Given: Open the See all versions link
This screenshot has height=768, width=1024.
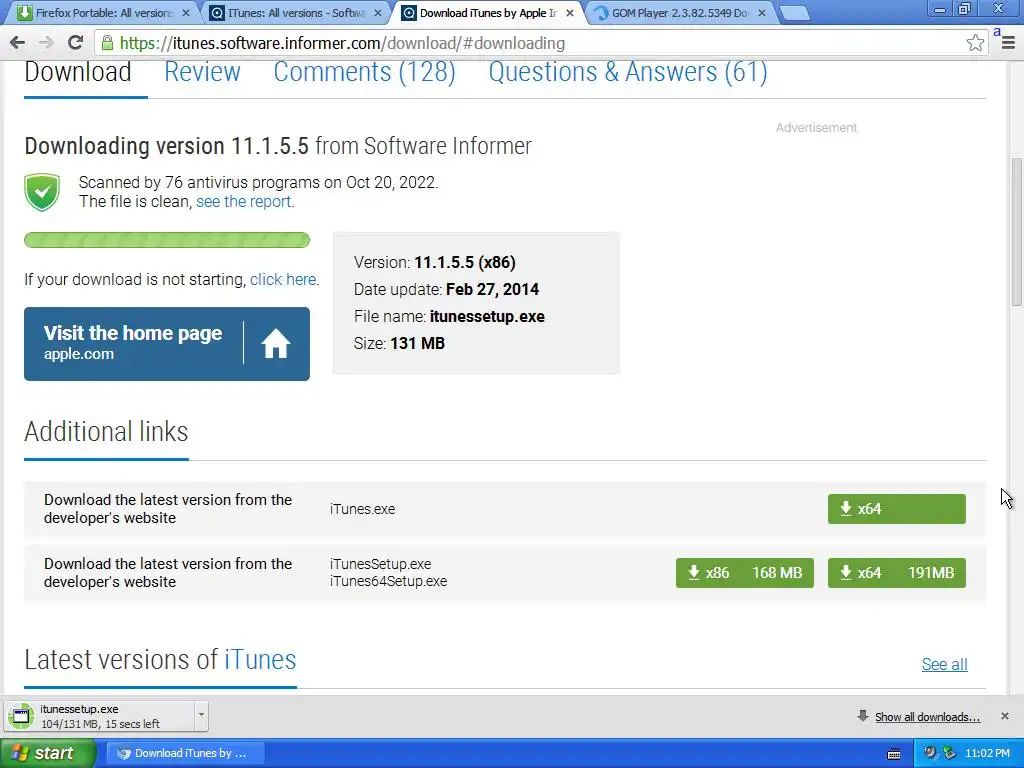Looking at the screenshot, I should tap(944, 664).
